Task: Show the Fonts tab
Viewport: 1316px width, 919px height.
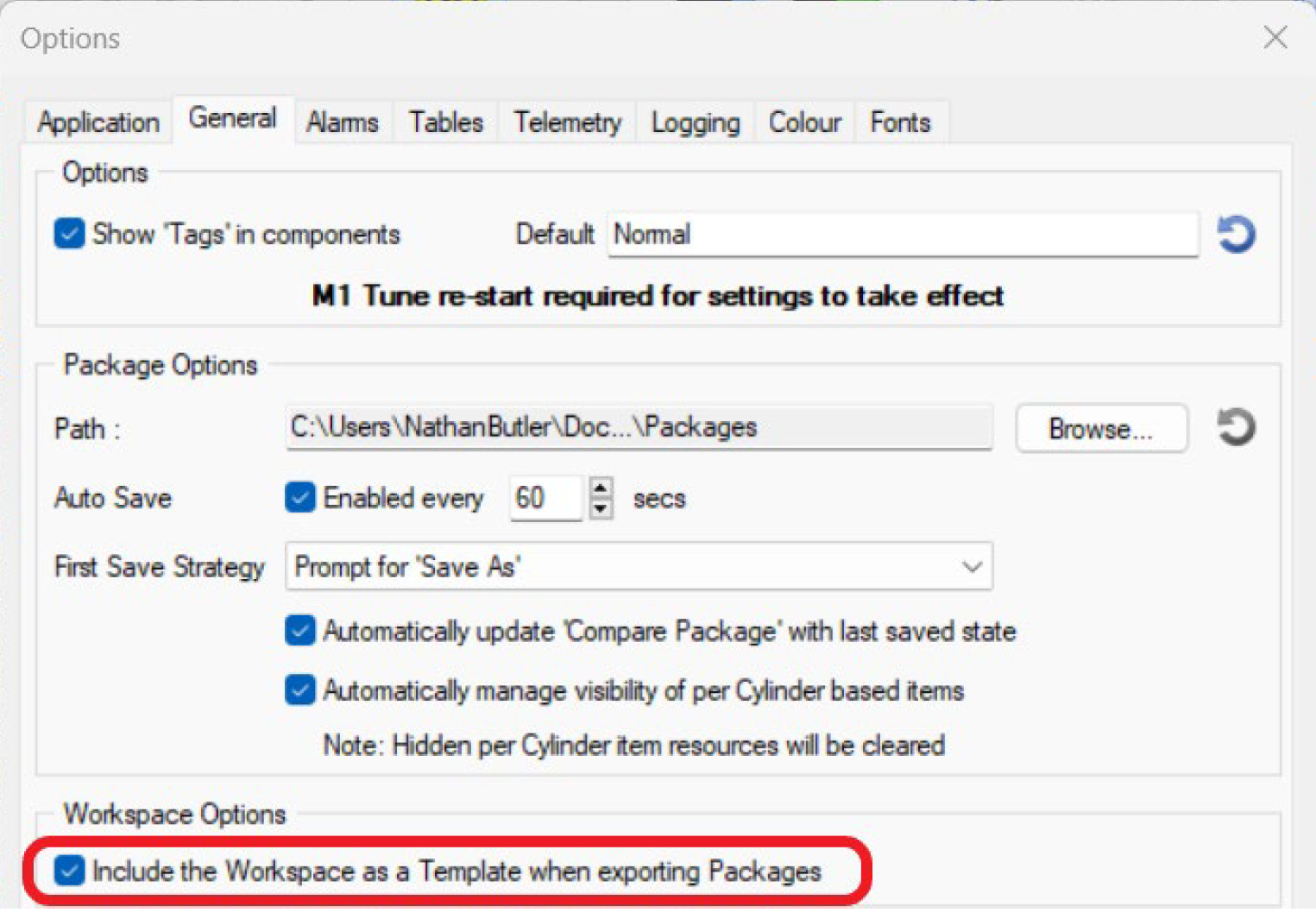Action: (x=900, y=123)
